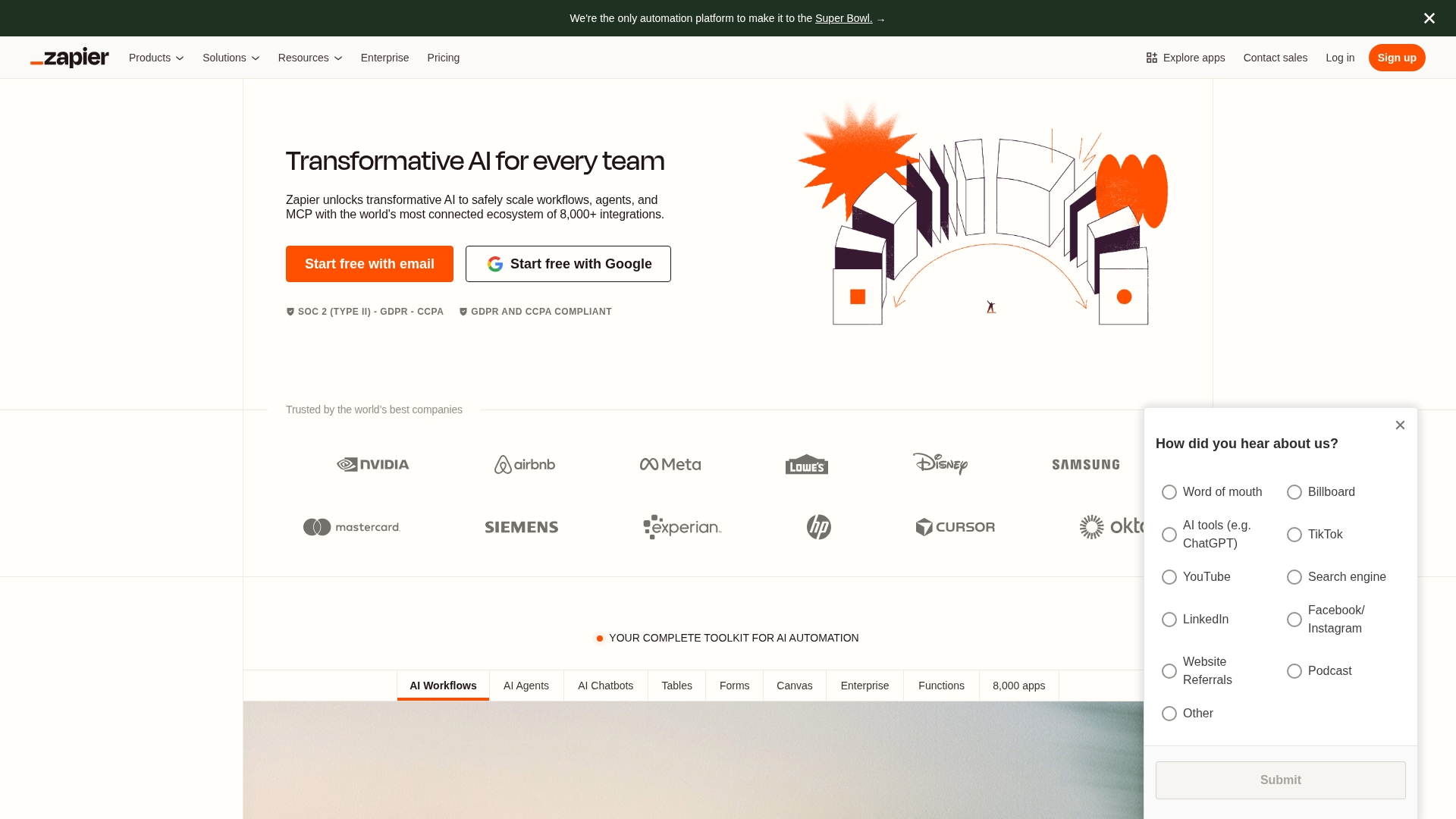Dismiss the How did you hear survey
This screenshot has width=1456, height=819.
[1401, 425]
